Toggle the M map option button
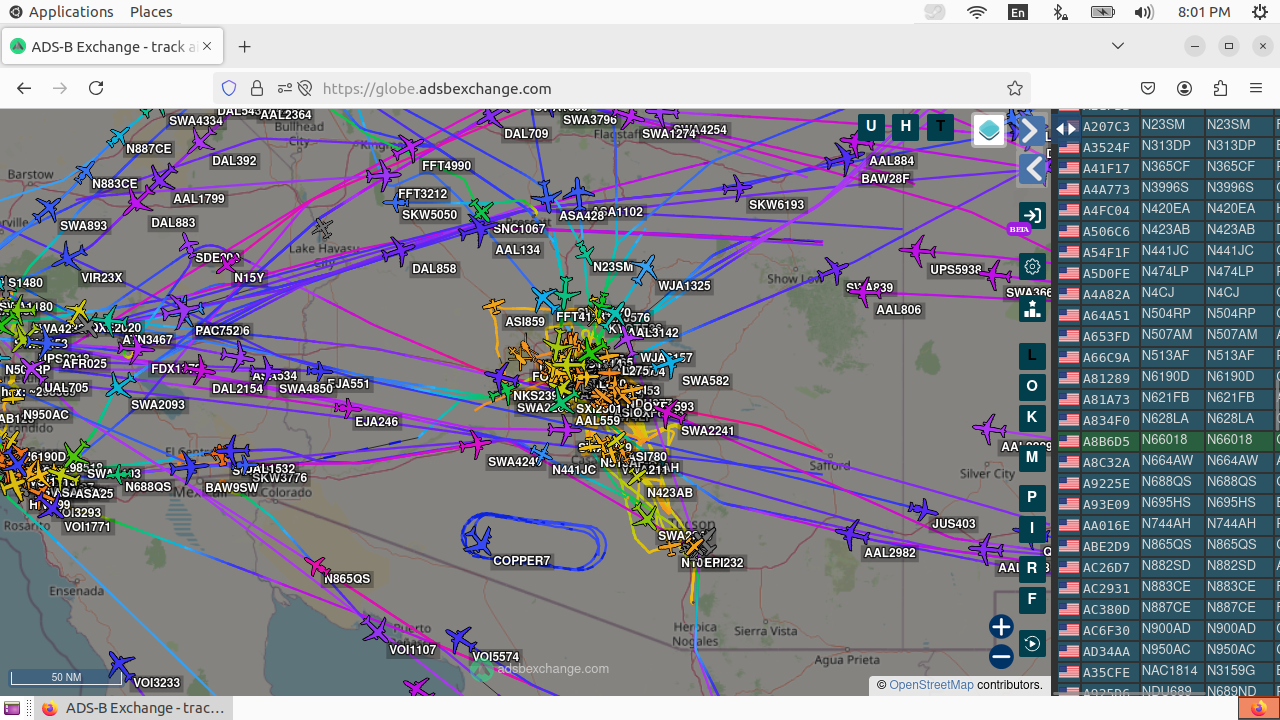 tap(1032, 458)
